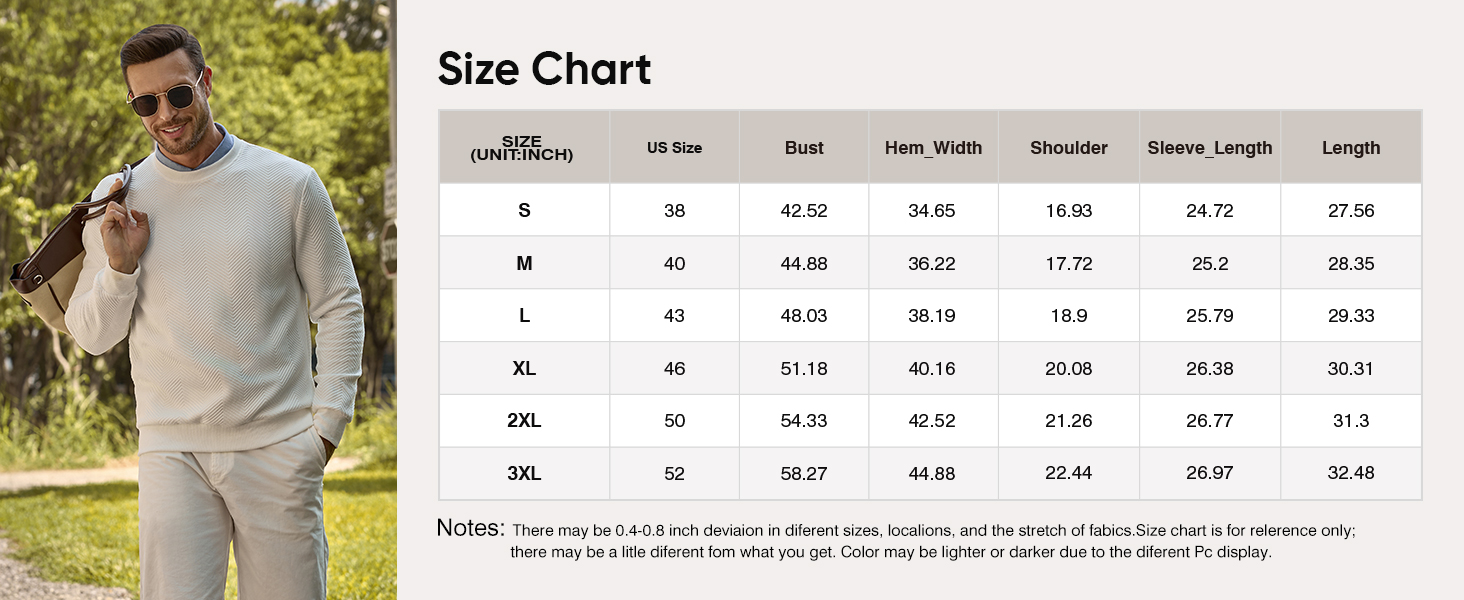Click the Length column header

coord(1351,148)
